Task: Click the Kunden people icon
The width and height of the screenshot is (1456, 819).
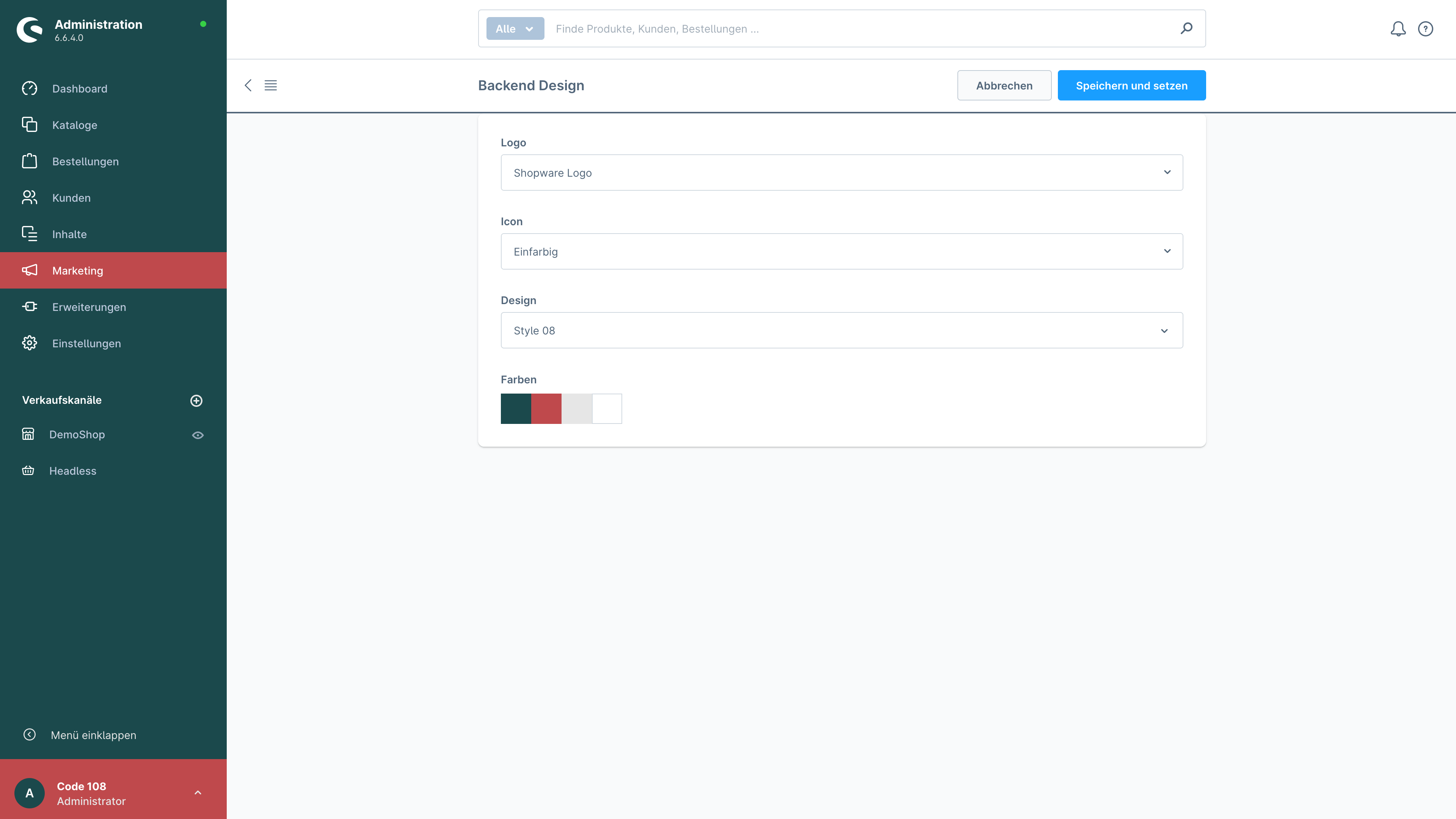Action: pyautogui.click(x=30, y=197)
